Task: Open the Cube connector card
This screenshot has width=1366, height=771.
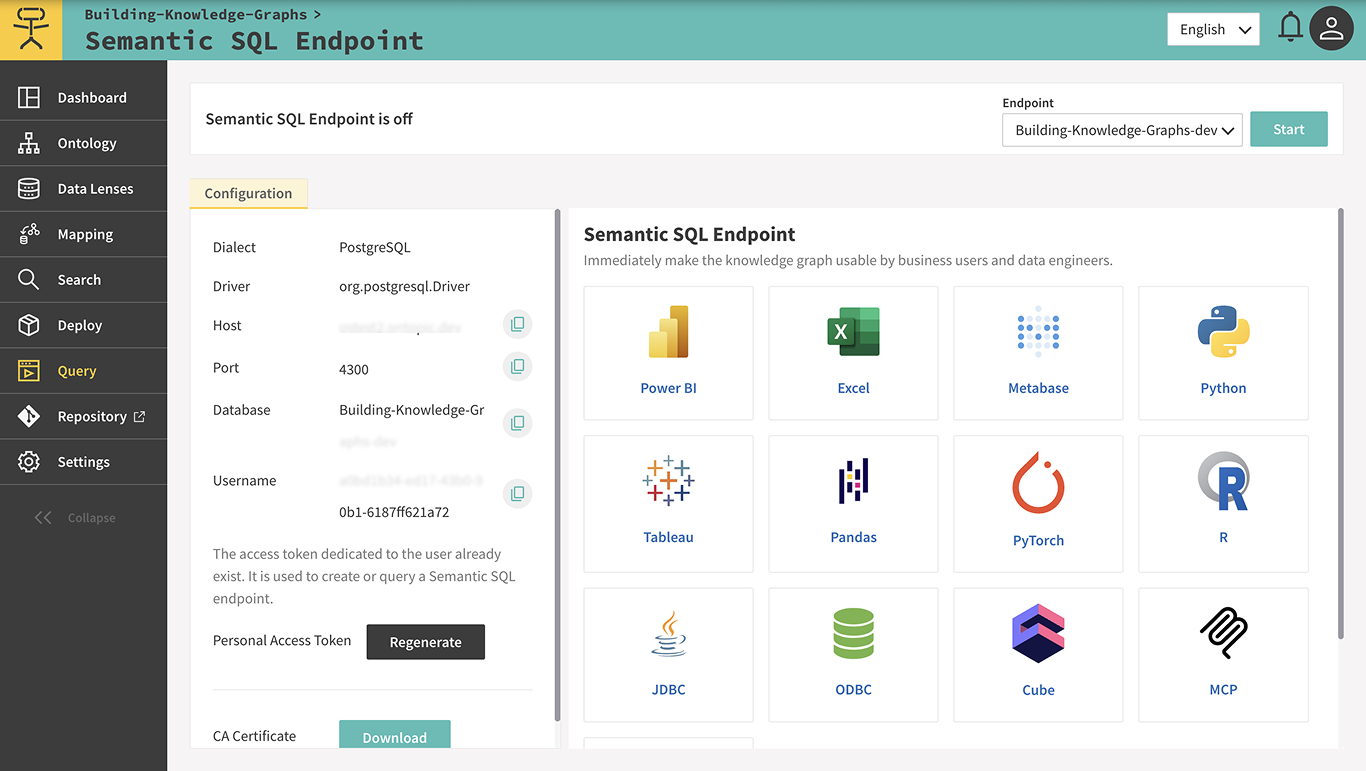Action: click(1038, 655)
